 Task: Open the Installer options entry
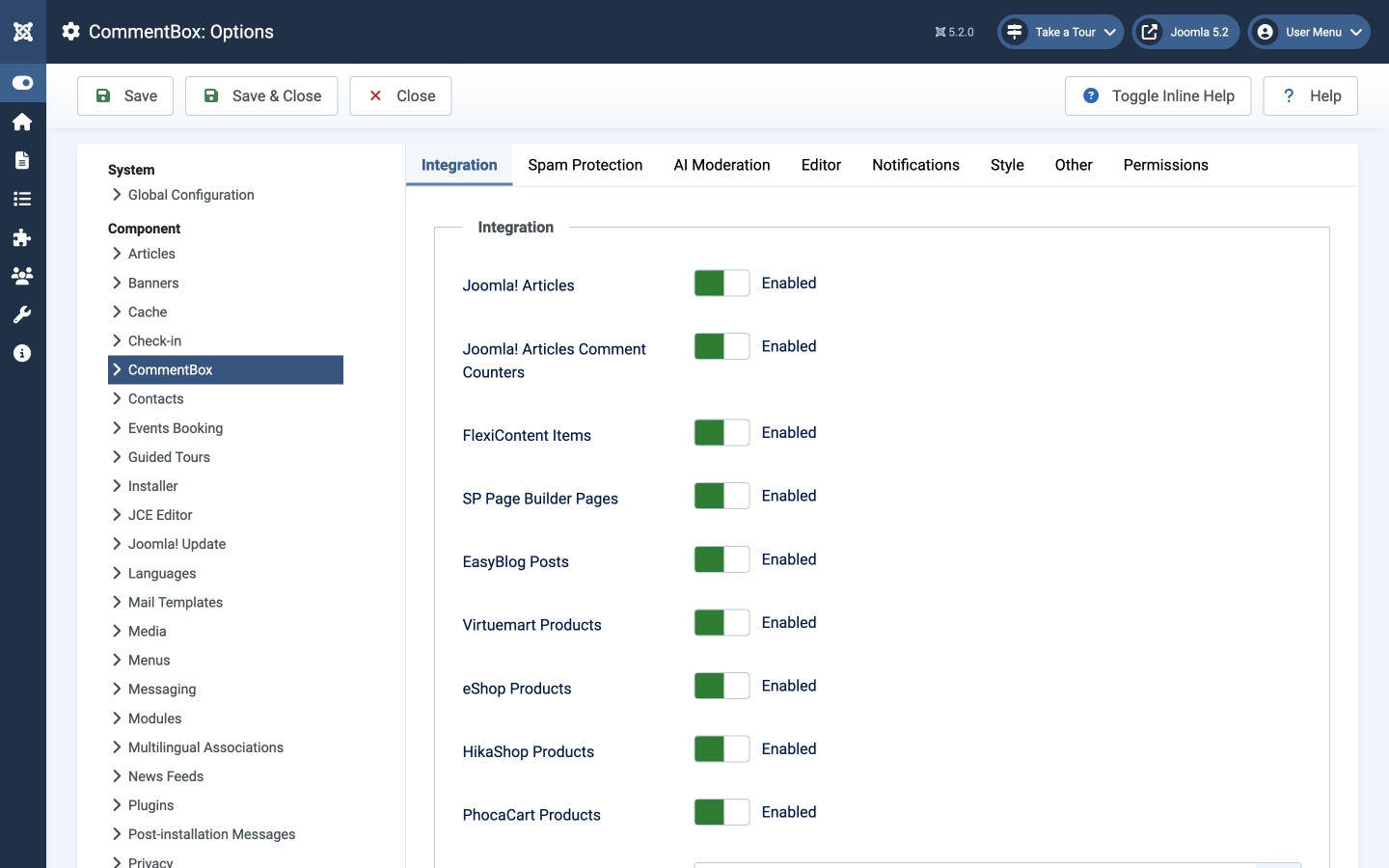tap(226, 486)
